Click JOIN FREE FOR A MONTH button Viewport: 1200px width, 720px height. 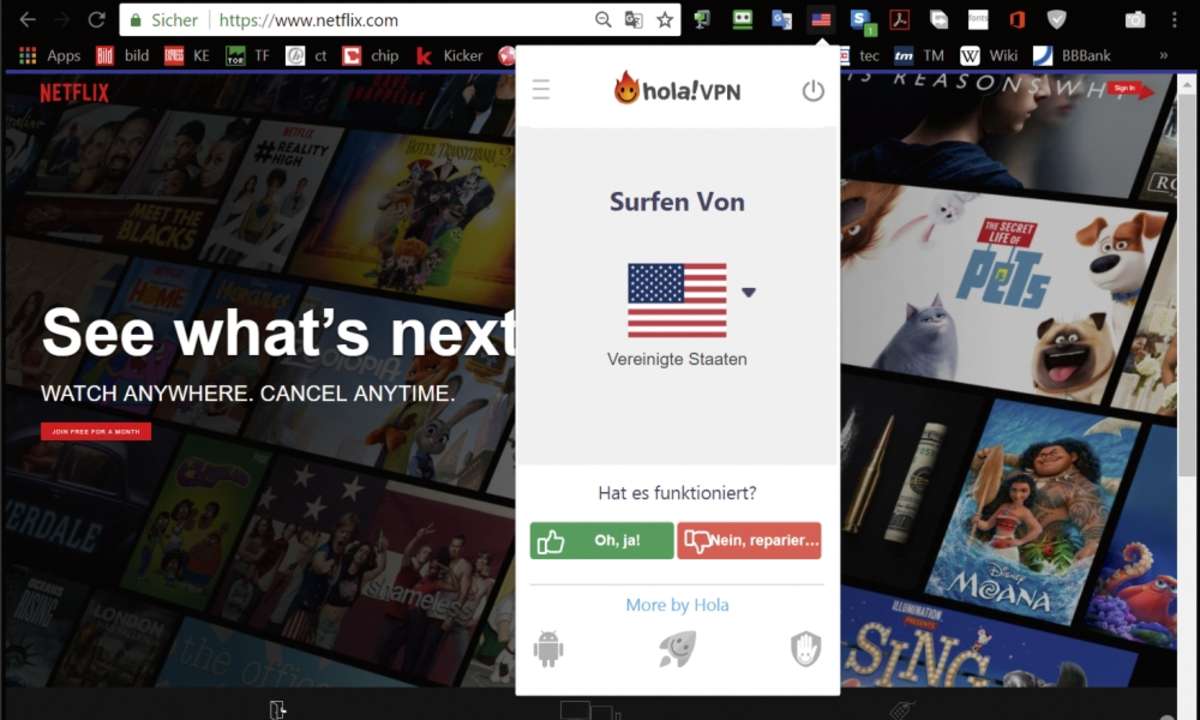pos(96,431)
